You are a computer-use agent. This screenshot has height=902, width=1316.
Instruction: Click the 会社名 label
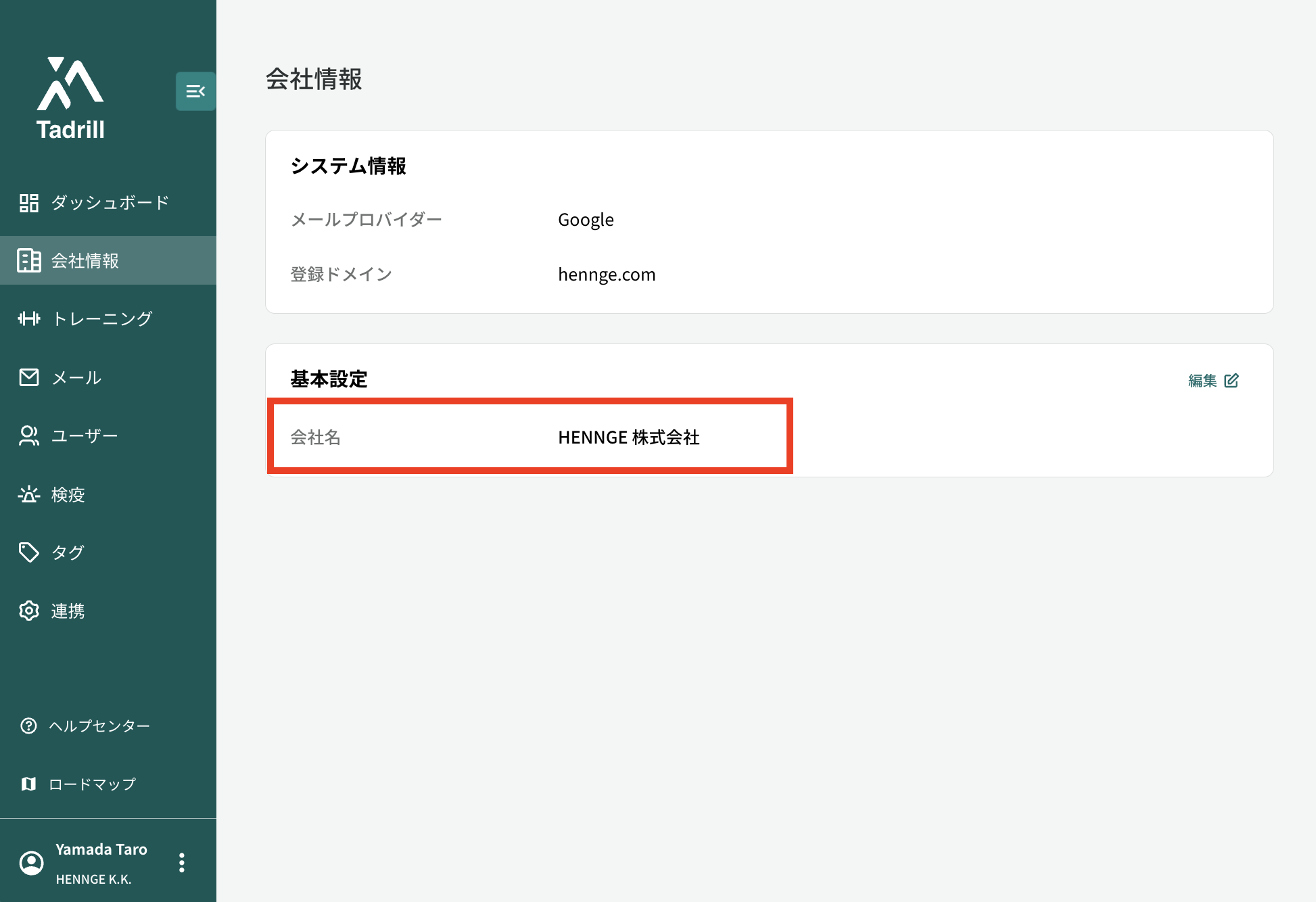pyautogui.click(x=315, y=437)
